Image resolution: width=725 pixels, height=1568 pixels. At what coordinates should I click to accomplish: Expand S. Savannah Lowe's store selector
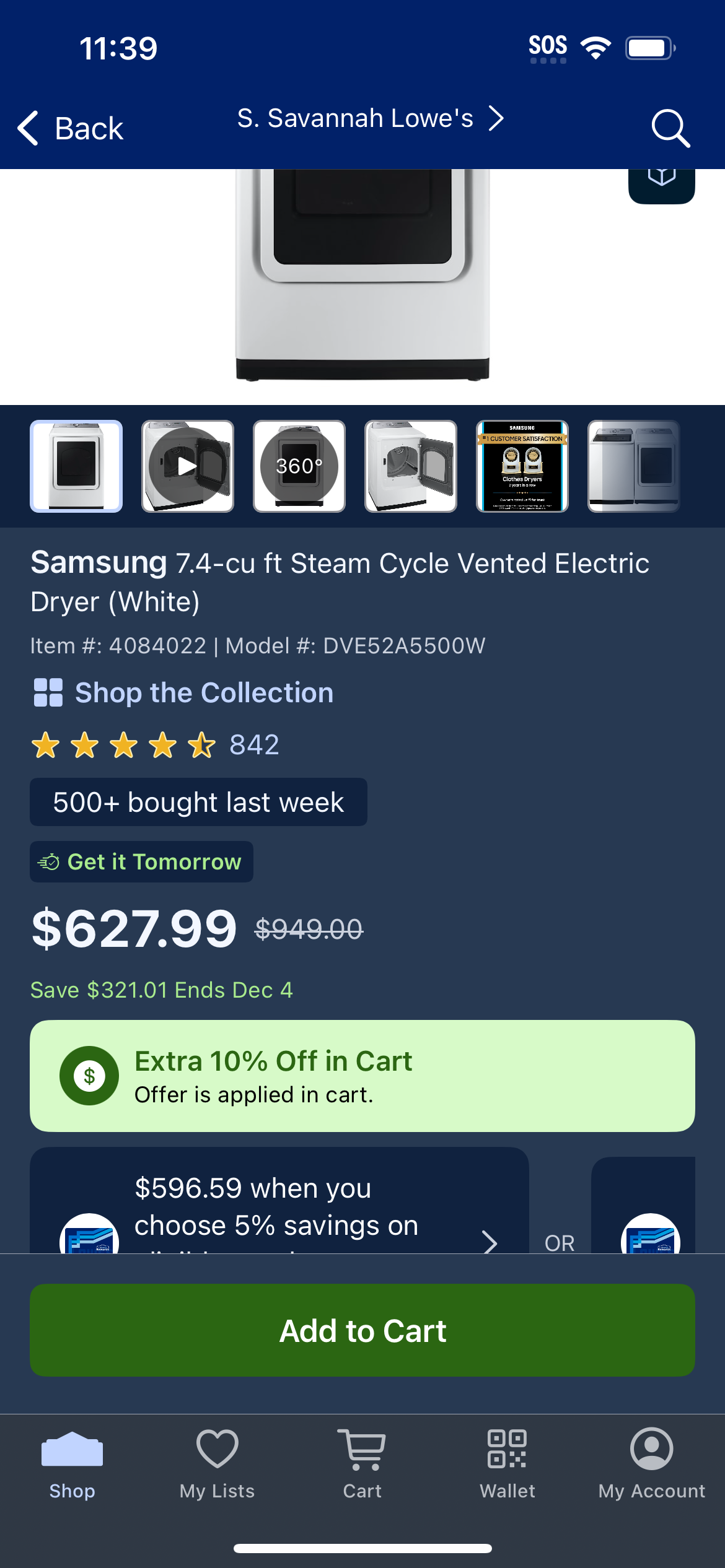371,118
